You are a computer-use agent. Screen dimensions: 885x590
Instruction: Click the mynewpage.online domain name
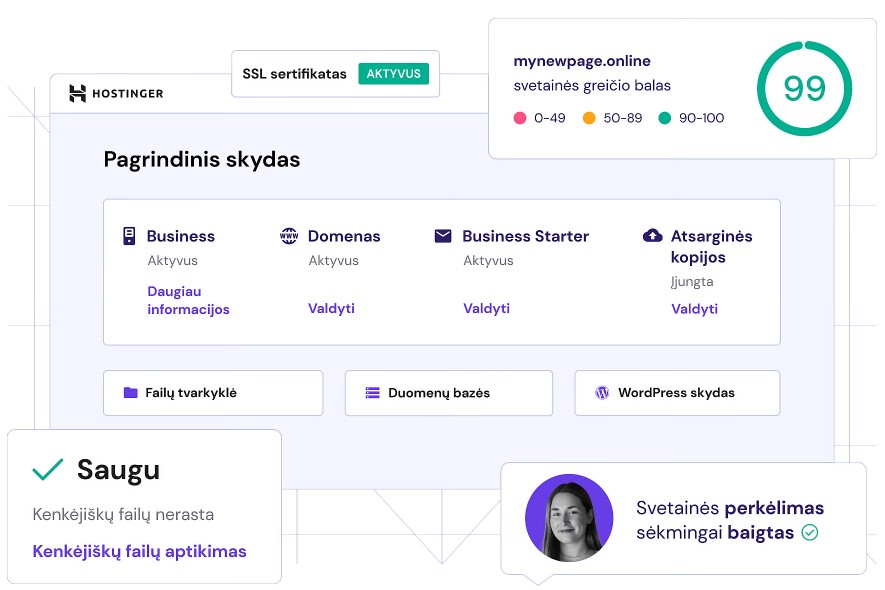click(582, 61)
